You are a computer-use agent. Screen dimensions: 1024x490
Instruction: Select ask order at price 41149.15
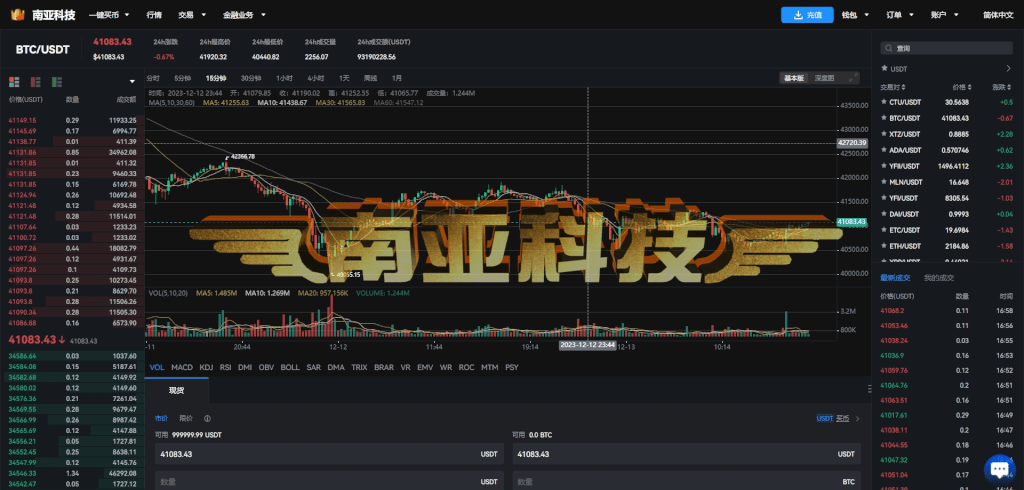click(x=72, y=120)
